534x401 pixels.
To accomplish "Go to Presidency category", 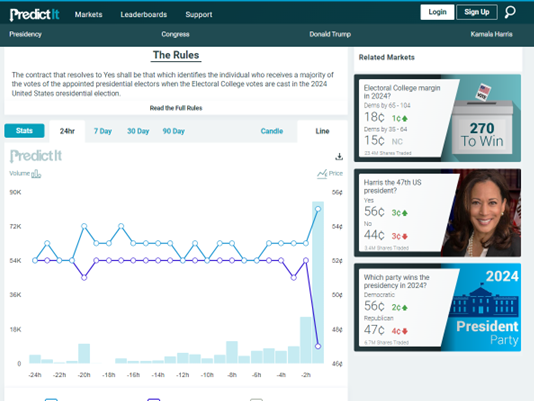I will click(x=26, y=34).
